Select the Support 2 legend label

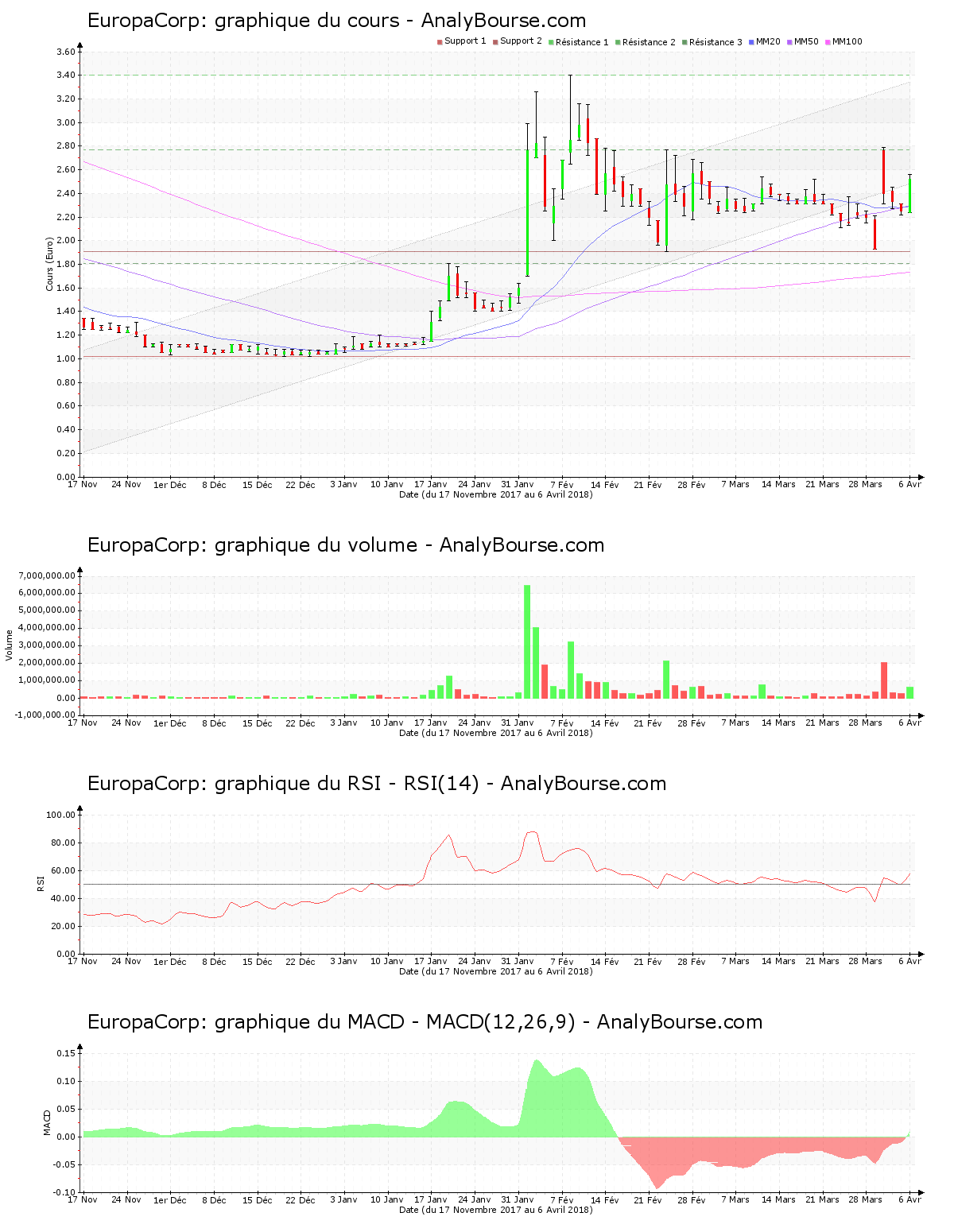tap(521, 41)
